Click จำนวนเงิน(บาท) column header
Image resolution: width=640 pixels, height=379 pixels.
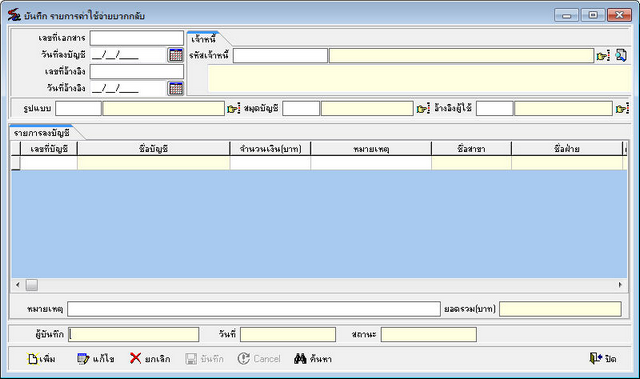pos(270,149)
